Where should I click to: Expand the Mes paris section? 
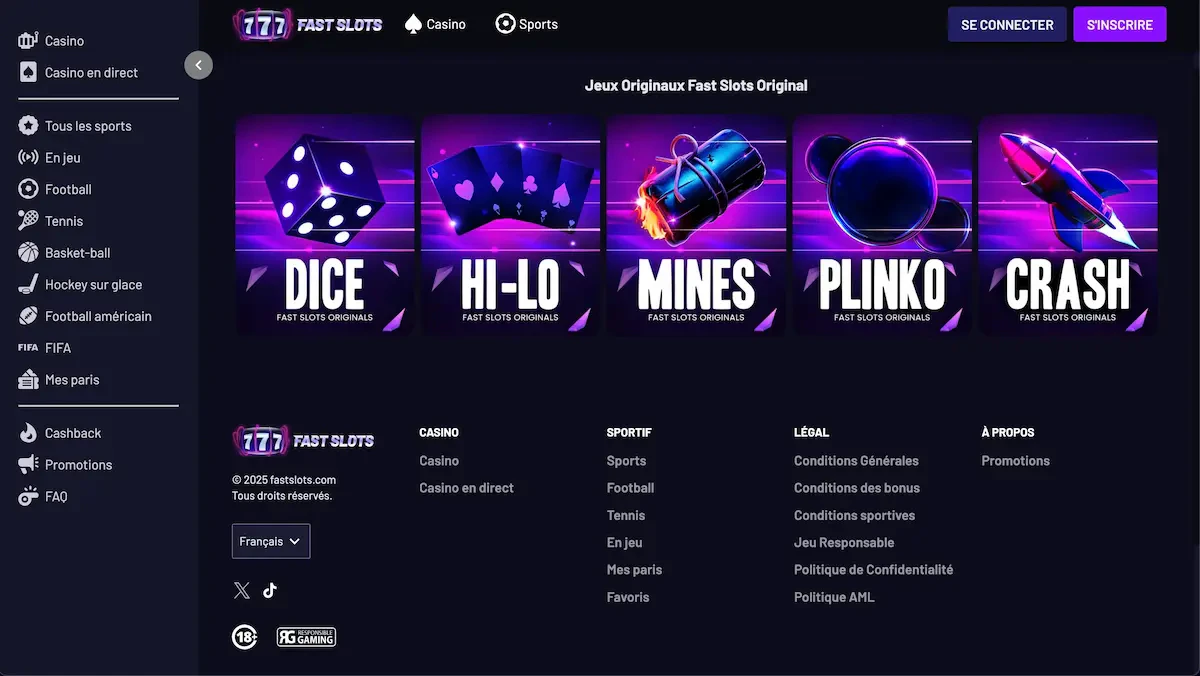(x=63, y=379)
